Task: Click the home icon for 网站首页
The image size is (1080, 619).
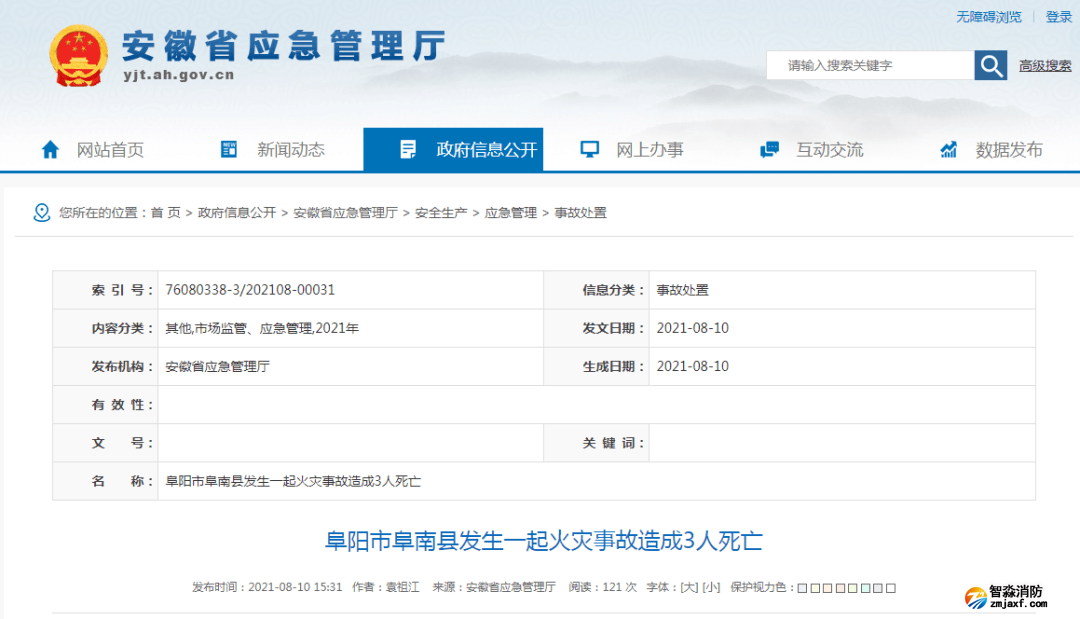Action: pos(50,150)
